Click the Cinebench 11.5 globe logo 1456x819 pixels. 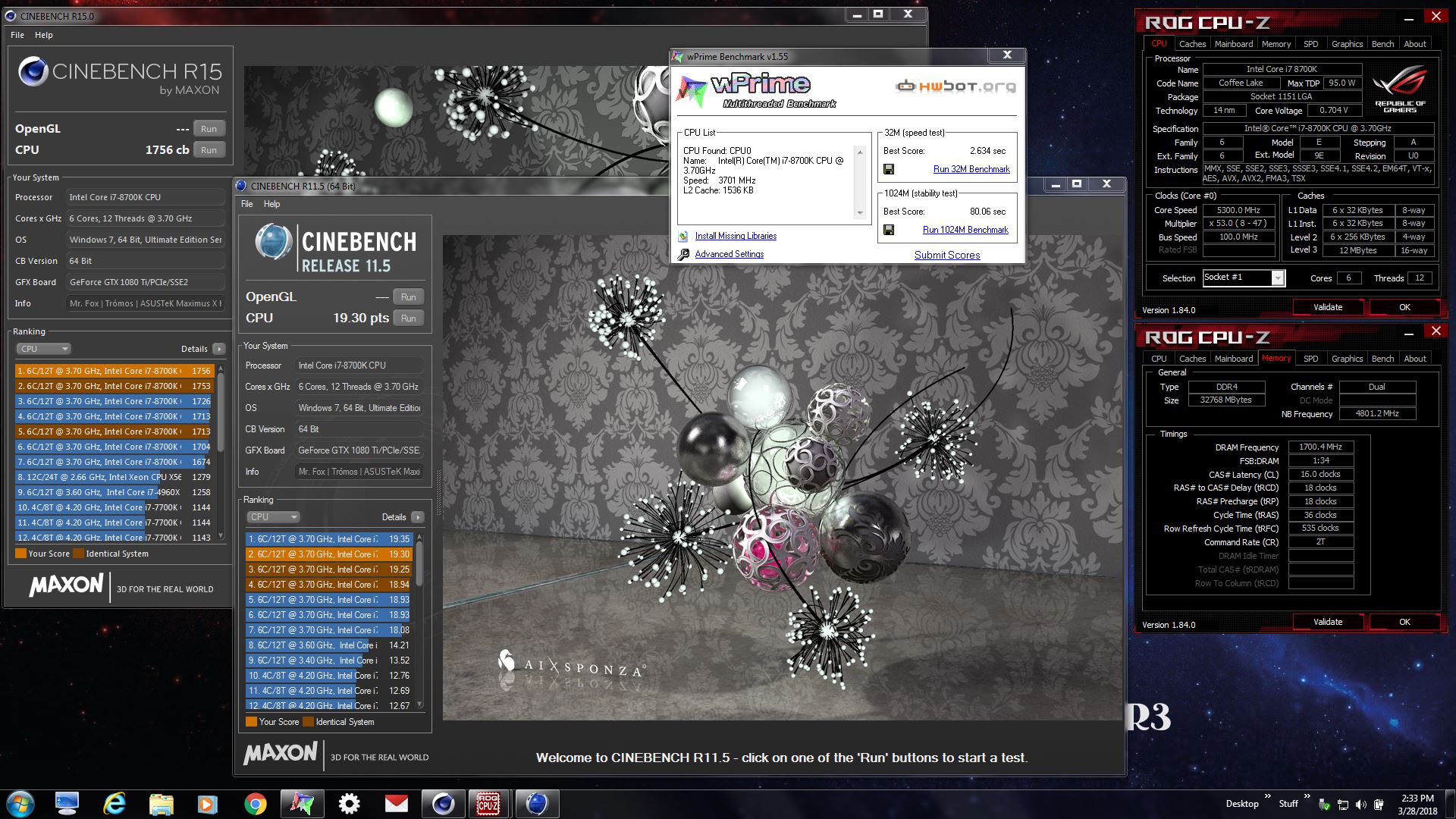point(273,243)
